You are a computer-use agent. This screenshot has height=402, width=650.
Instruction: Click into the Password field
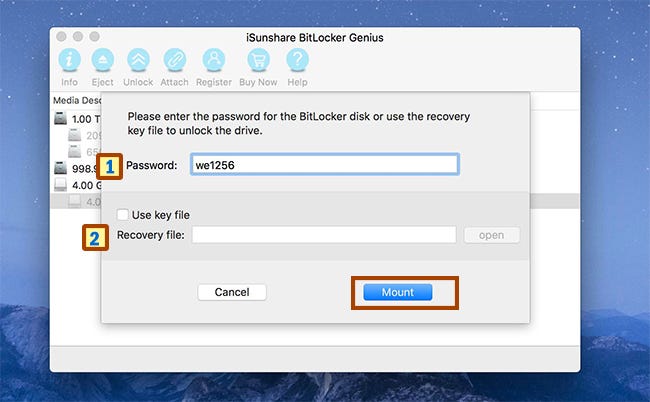click(x=325, y=165)
